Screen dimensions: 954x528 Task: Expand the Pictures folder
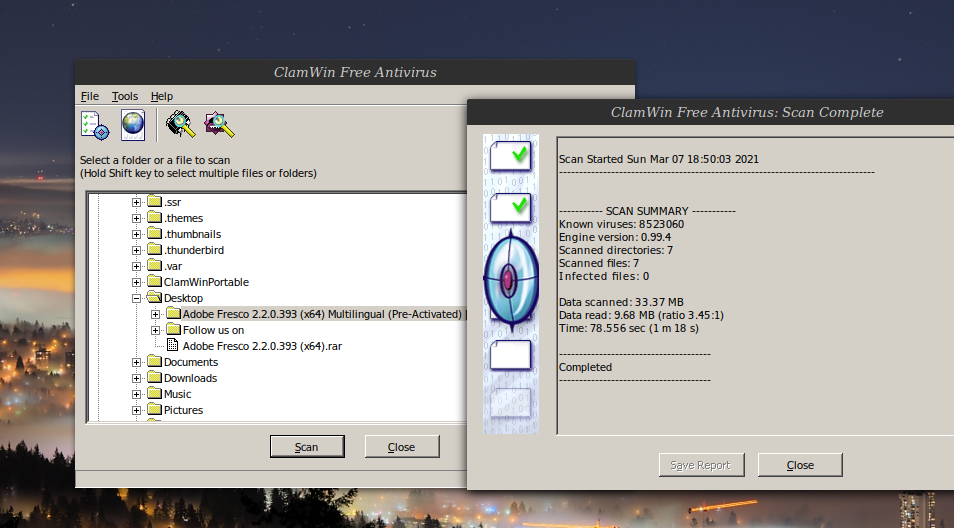[x=136, y=411]
